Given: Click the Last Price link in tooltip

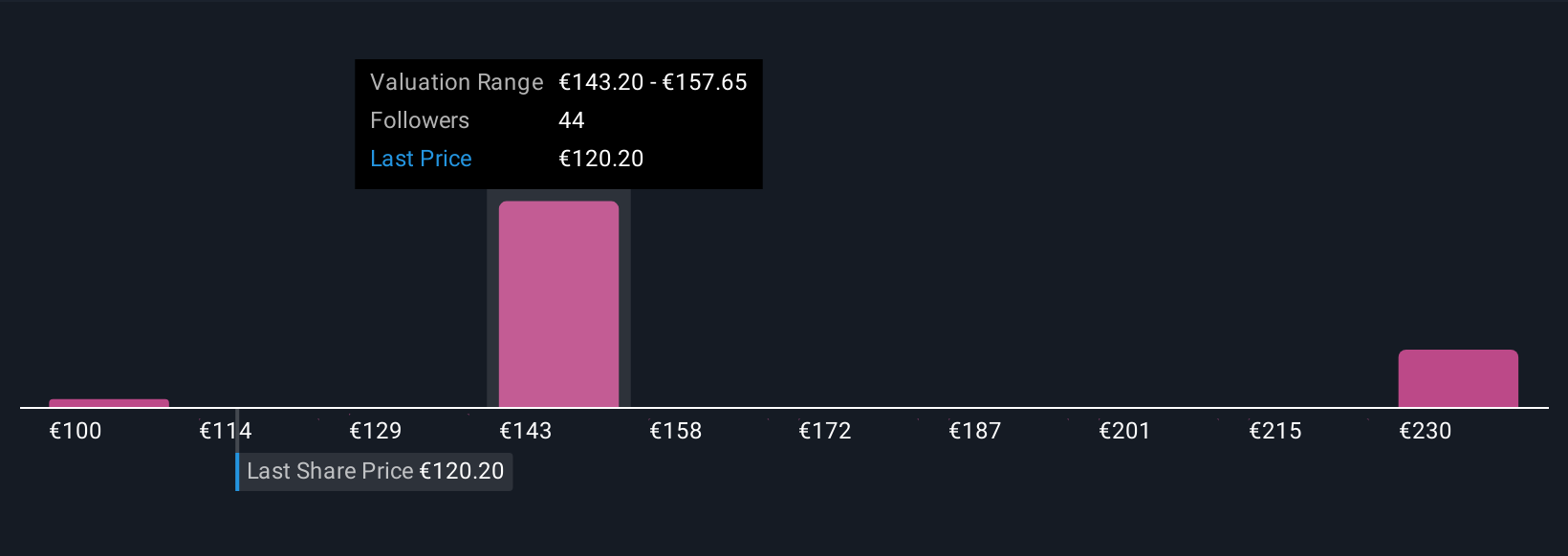Looking at the screenshot, I should (421, 159).
